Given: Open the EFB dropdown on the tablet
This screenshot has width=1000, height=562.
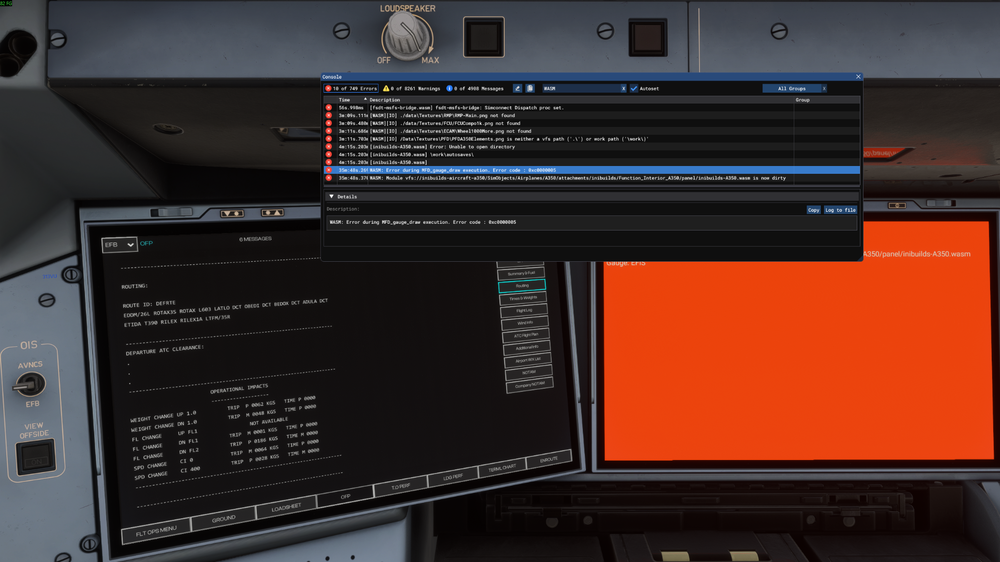Looking at the screenshot, I should pos(119,243).
